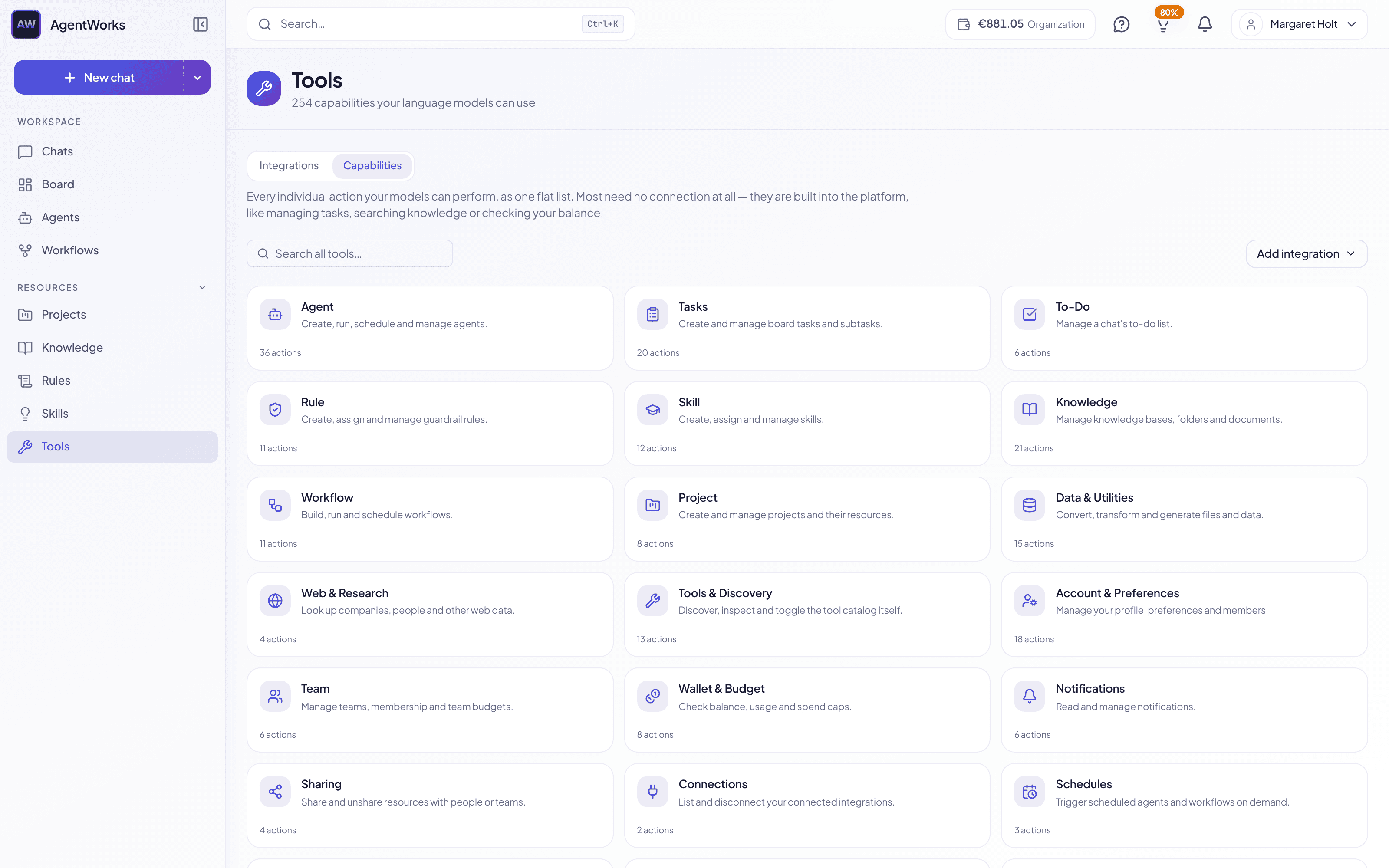Click the Search all tools field

pyautogui.click(x=349, y=254)
